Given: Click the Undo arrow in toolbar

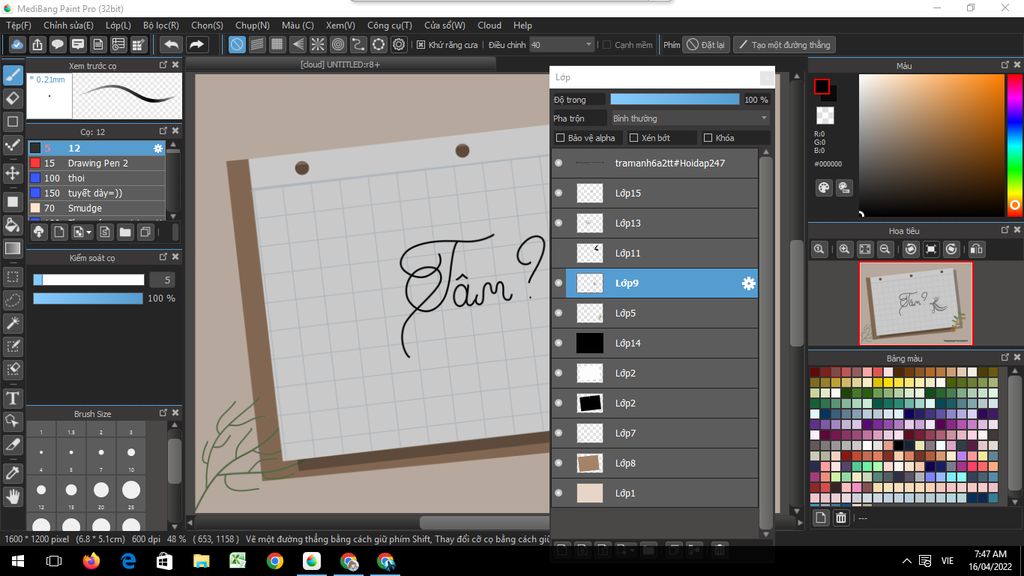Looking at the screenshot, I should pos(171,44).
